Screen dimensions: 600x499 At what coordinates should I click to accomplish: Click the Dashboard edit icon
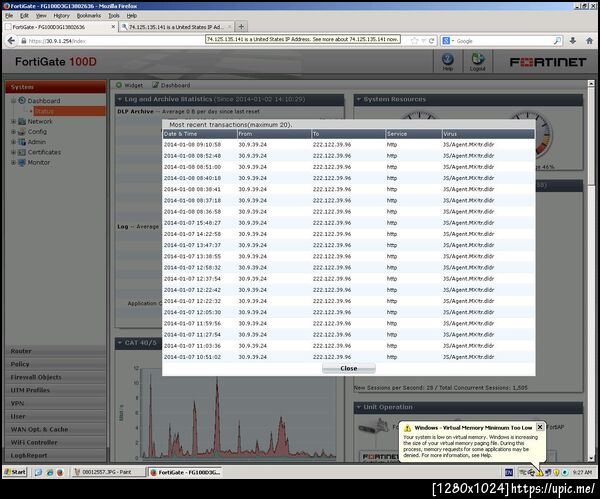pyautogui.click(x=155, y=85)
